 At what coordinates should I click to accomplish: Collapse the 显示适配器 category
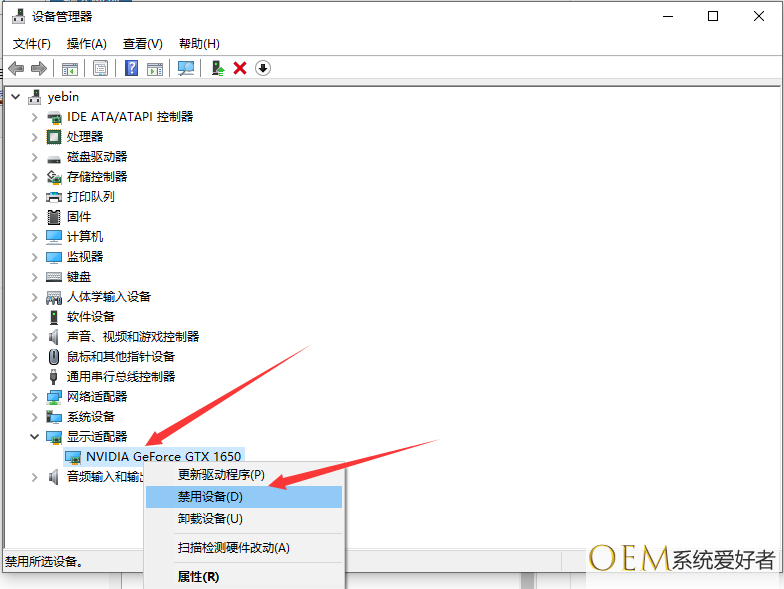click(x=35, y=437)
